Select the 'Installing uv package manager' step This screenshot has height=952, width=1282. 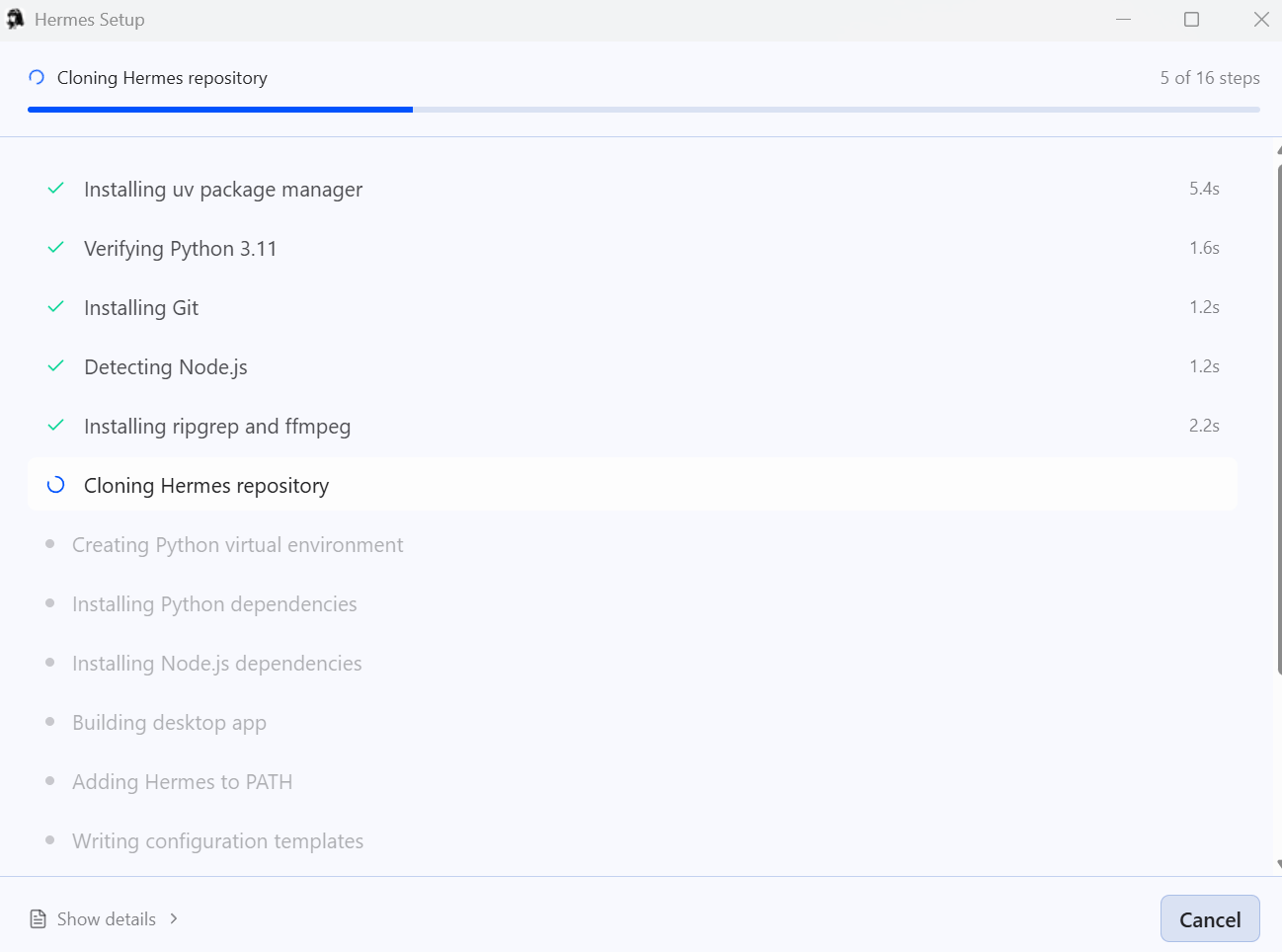pos(632,189)
